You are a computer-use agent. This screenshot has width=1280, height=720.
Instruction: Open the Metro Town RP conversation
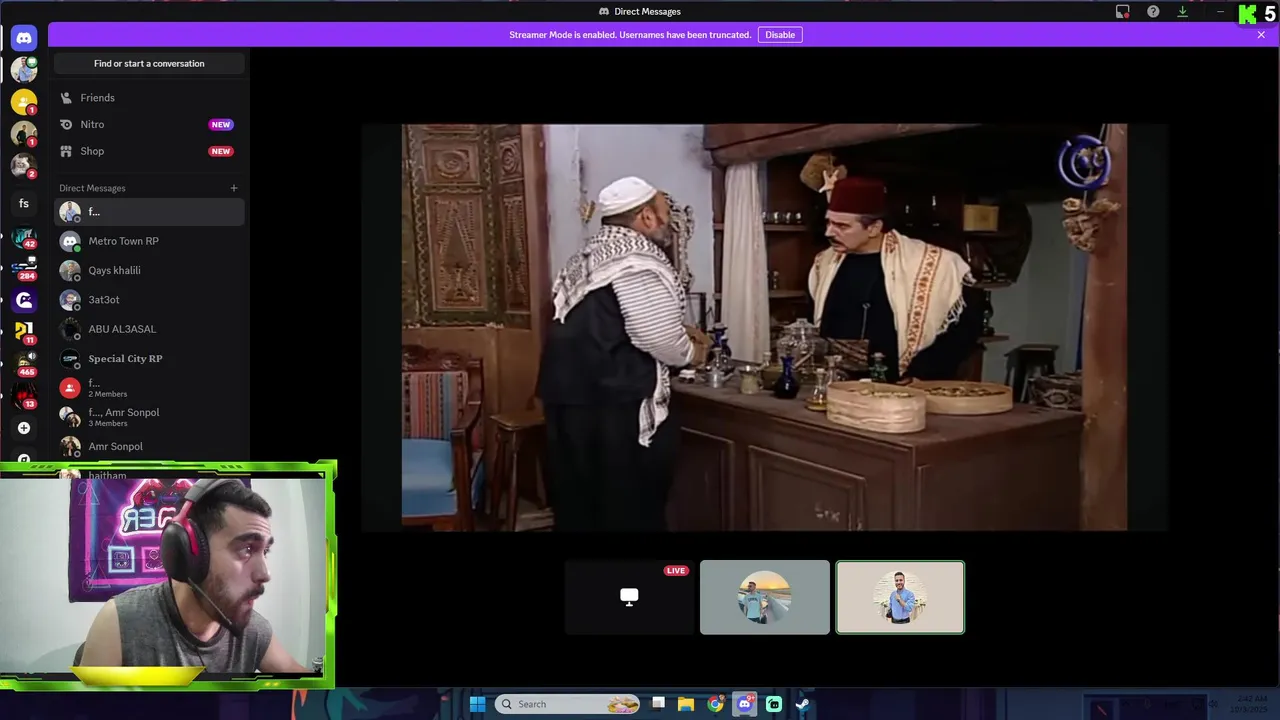tap(149, 241)
